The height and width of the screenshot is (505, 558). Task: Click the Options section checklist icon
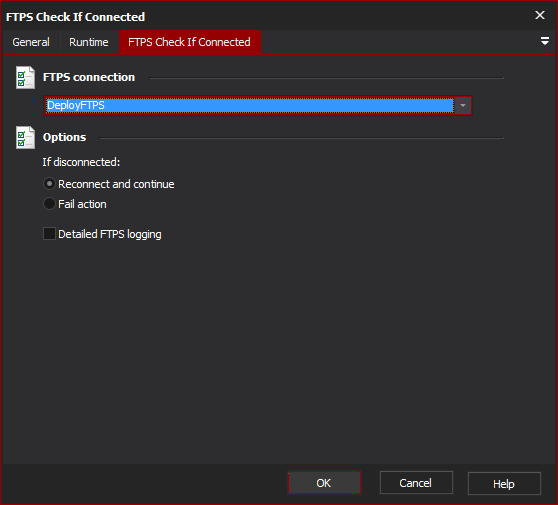click(25, 138)
